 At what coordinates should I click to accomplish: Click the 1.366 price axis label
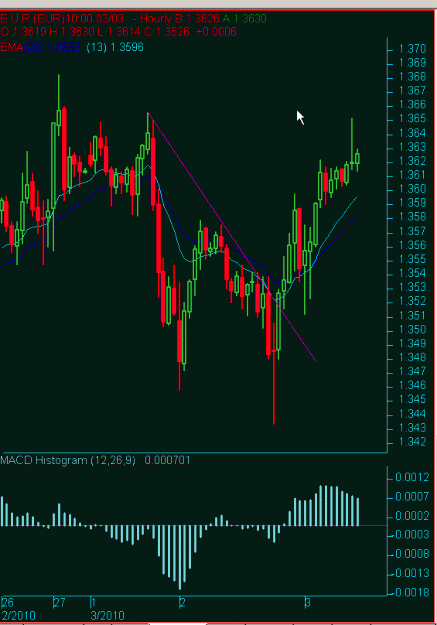[413, 105]
